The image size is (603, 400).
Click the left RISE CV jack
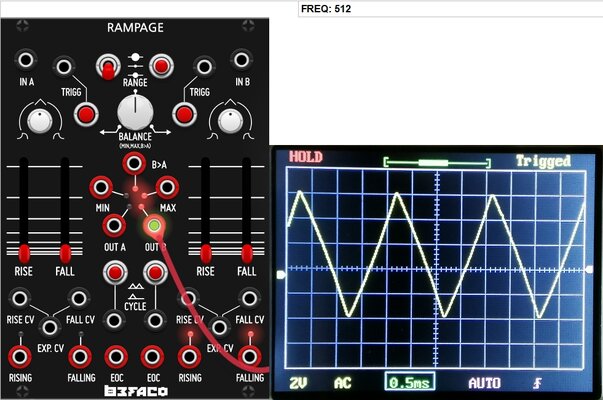pos(19,298)
